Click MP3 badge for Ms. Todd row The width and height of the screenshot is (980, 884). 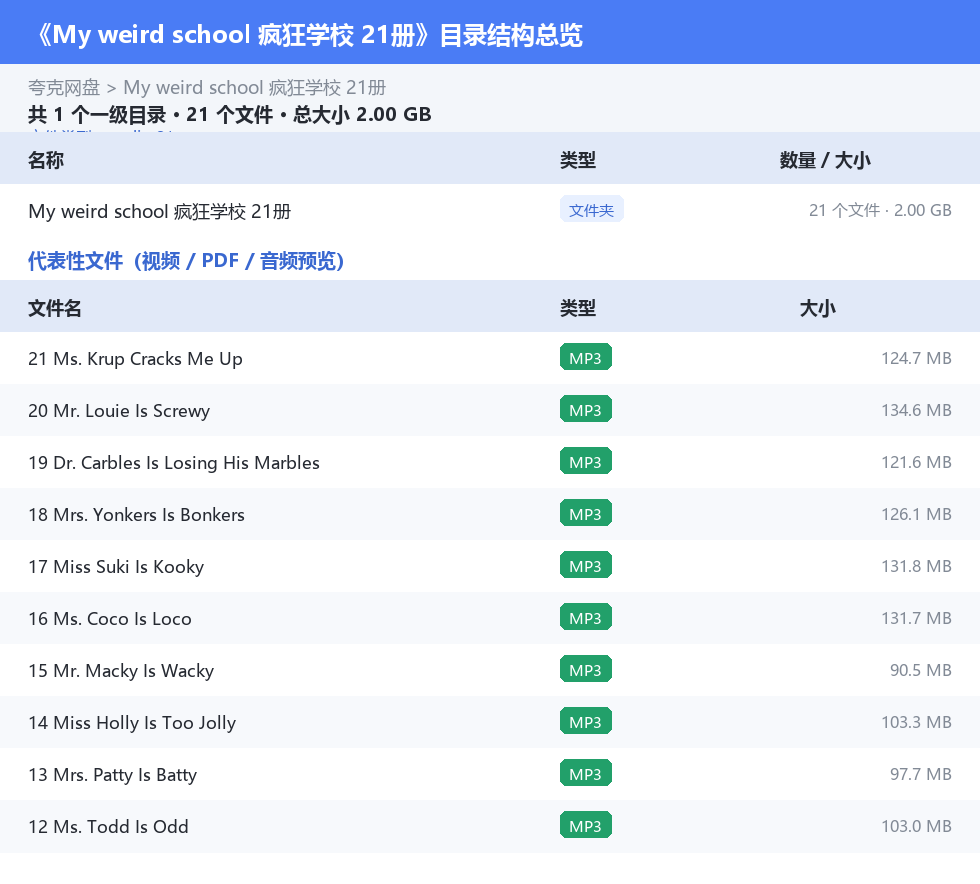(x=586, y=825)
